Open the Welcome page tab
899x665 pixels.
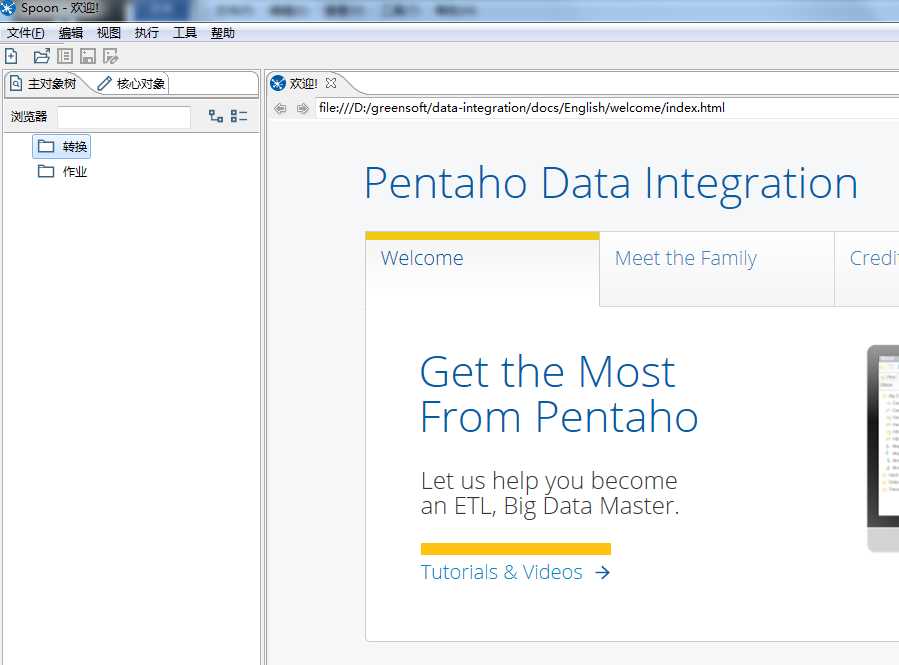pyautogui.click(x=482, y=268)
